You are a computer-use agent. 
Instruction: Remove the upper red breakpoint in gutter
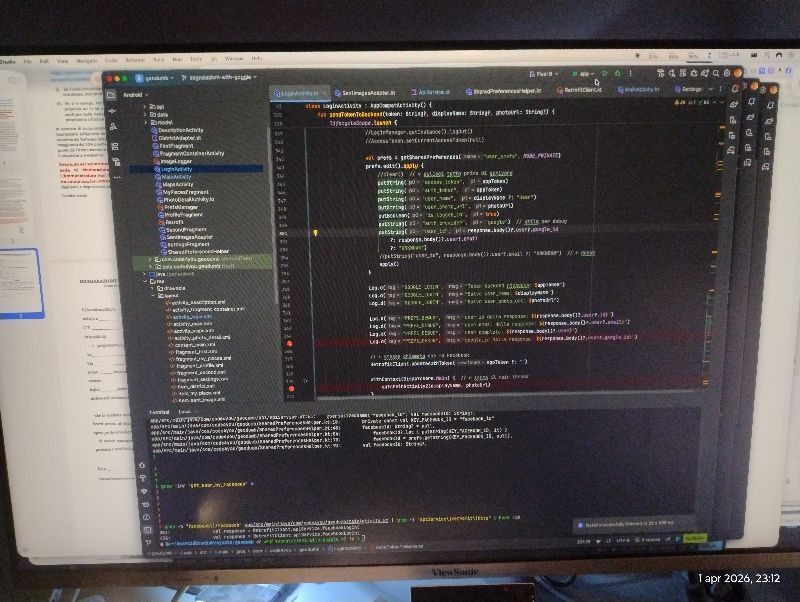[x=291, y=343]
